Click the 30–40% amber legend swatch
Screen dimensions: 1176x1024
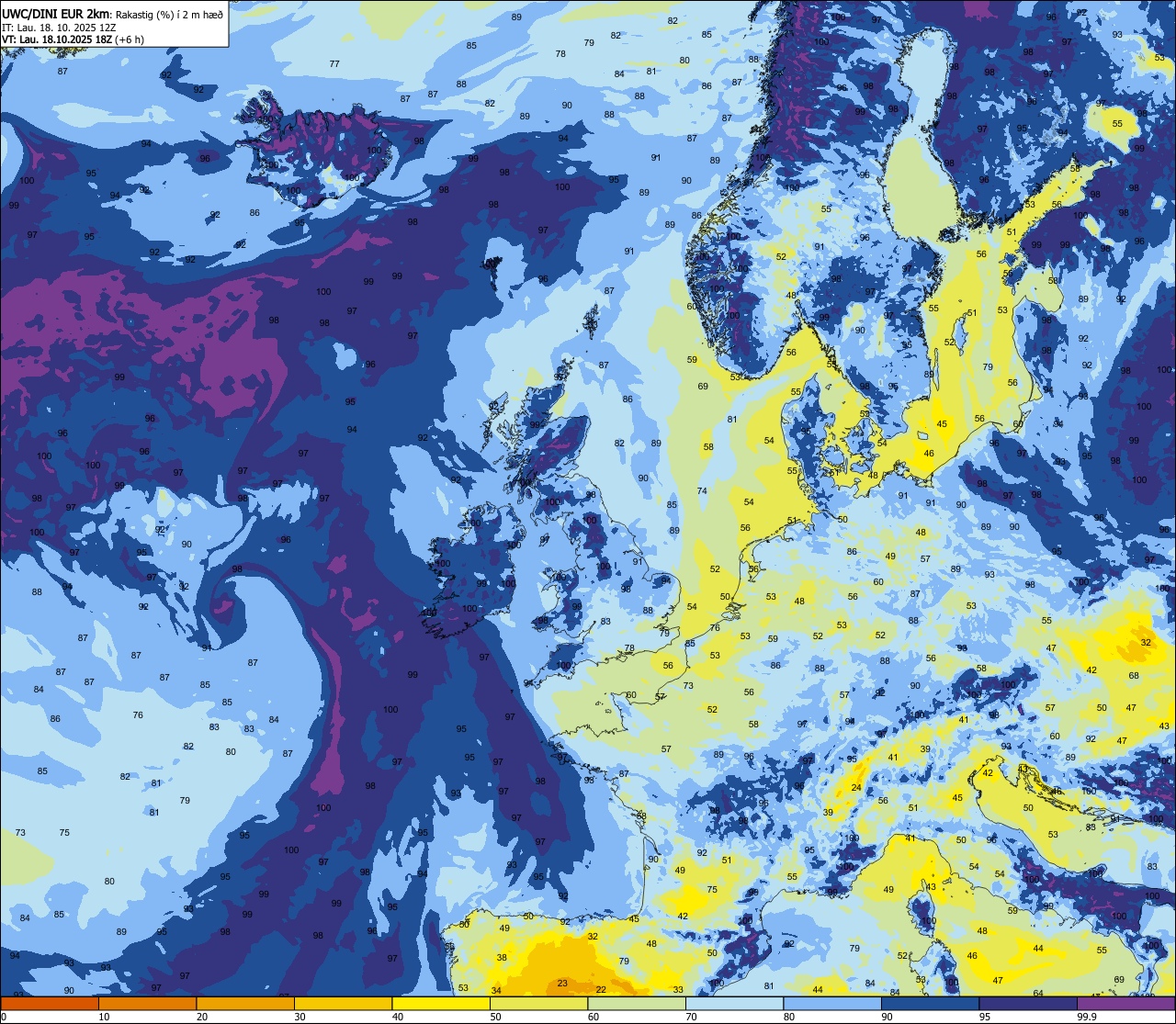click(x=343, y=1004)
